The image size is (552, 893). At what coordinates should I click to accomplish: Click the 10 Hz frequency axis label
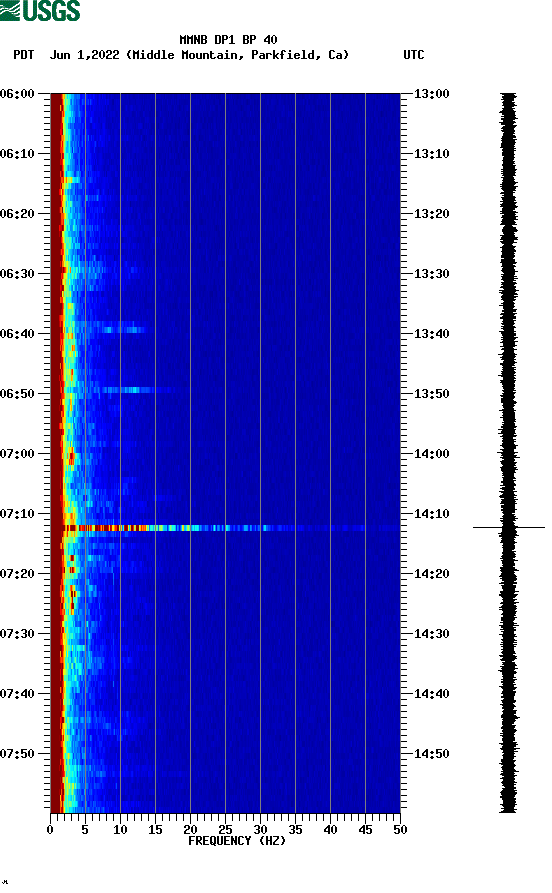point(120,830)
